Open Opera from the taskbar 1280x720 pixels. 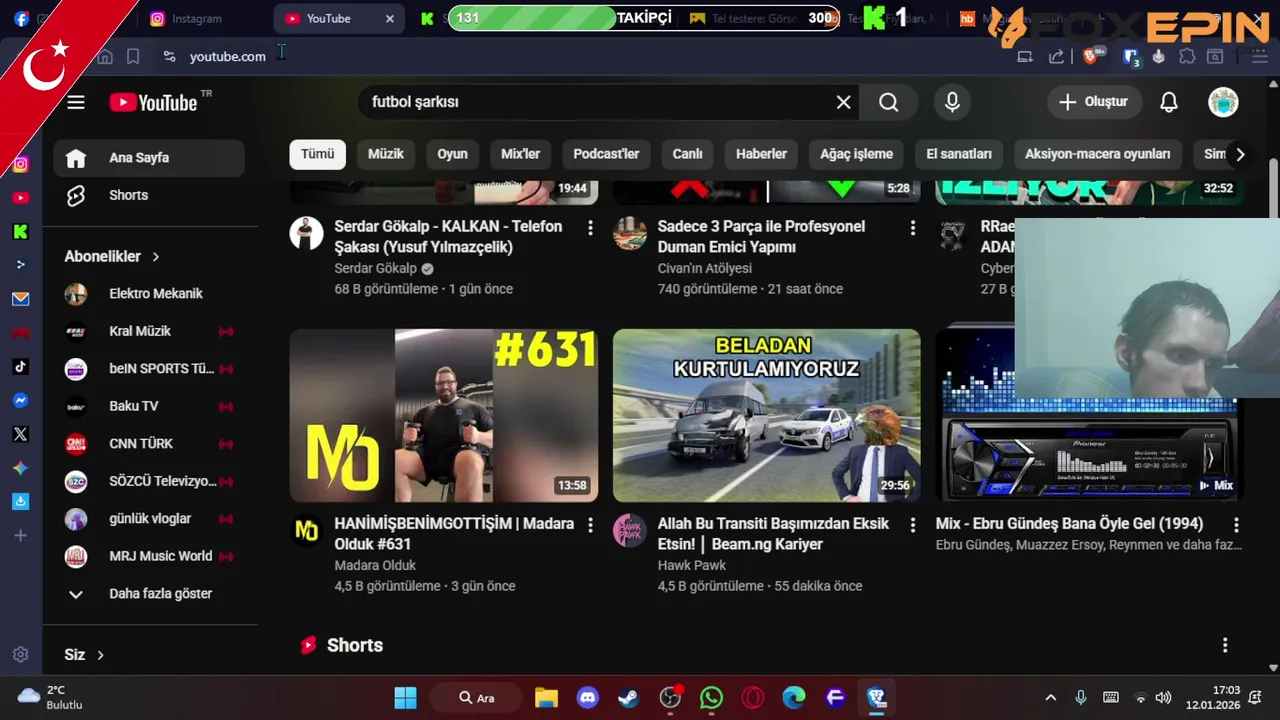(x=753, y=698)
